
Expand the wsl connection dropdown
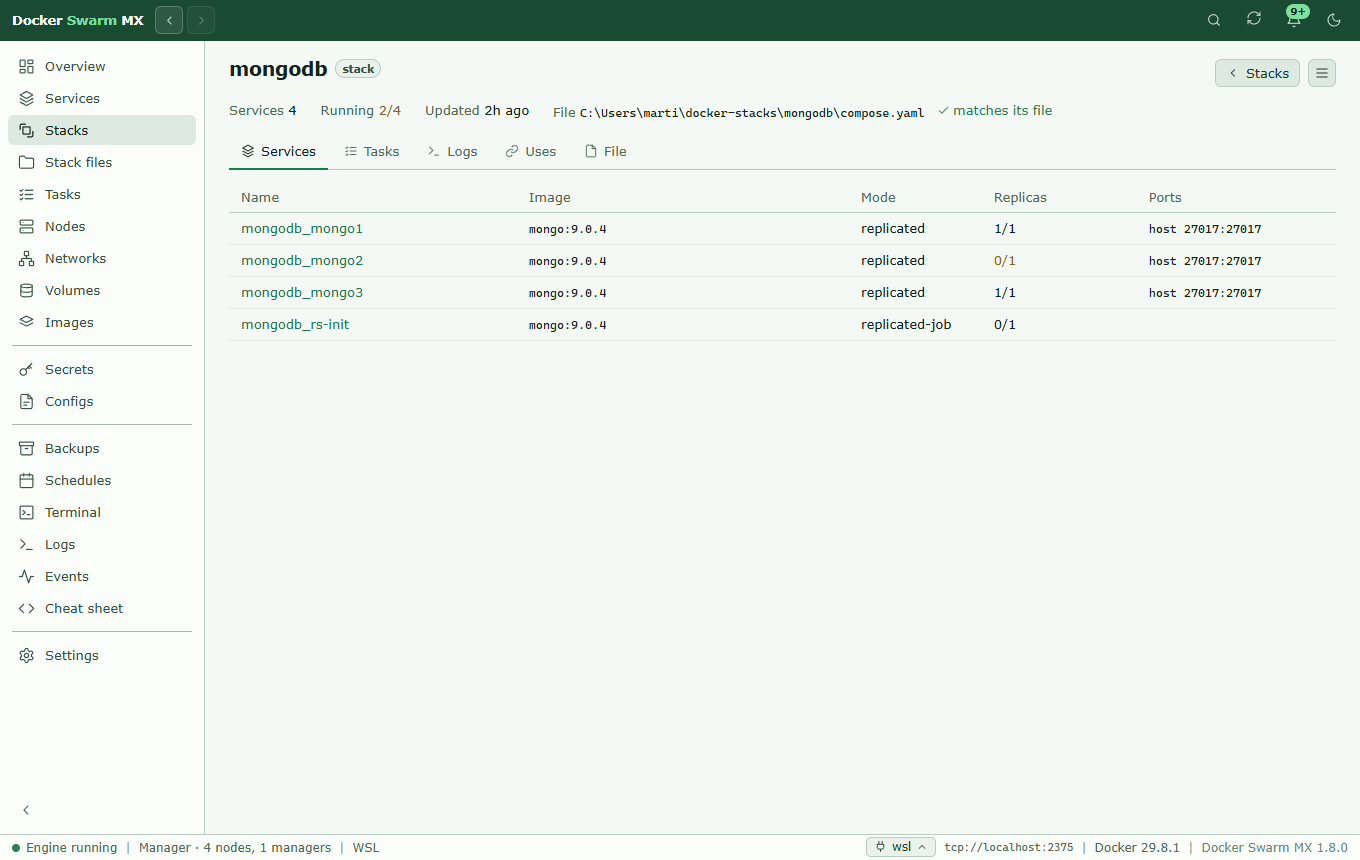point(901,847)
